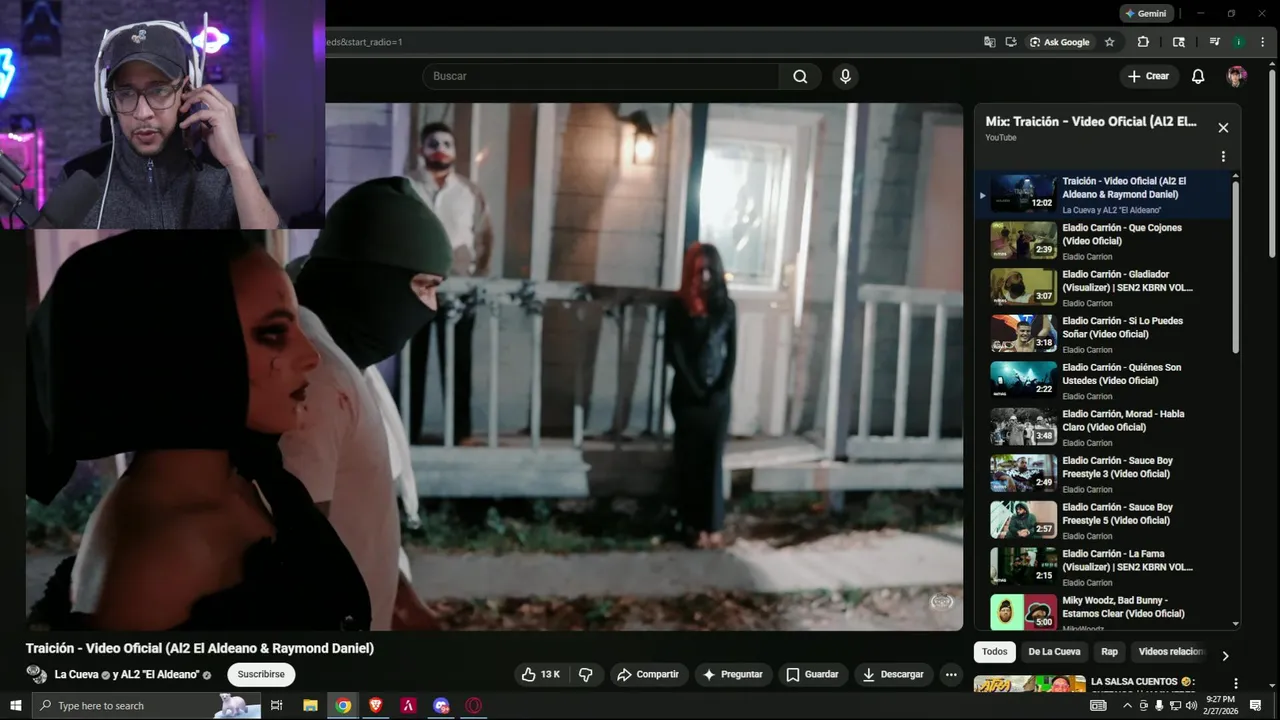Open Windows Start menu
The height and width of the screenshot is (720, 1280).
click(x=15, y=706)
